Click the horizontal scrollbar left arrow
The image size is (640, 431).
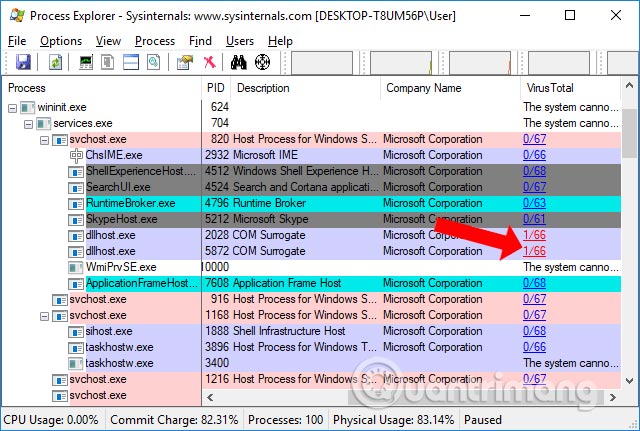pos(210,397)
